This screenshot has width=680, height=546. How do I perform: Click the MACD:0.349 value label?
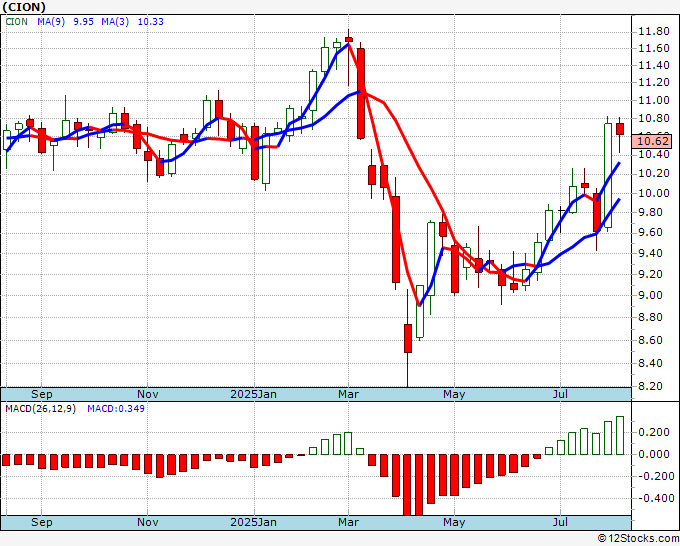116,409
